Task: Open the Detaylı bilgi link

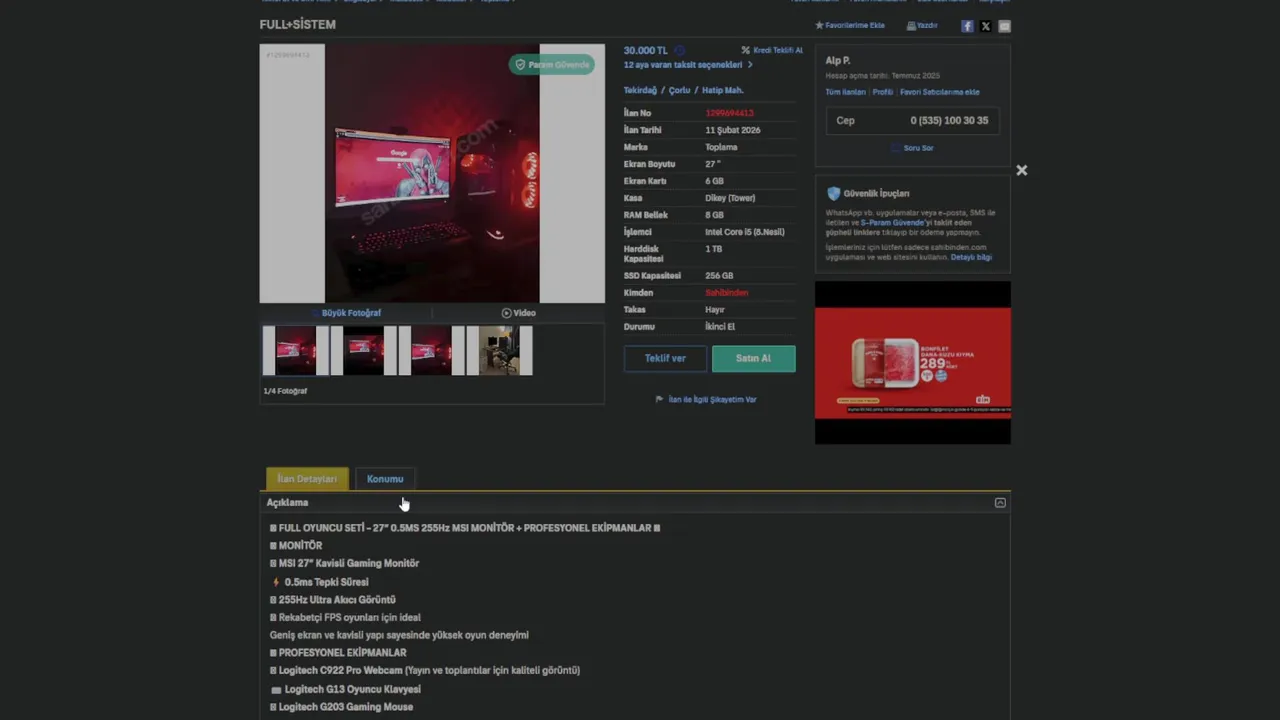Action: click(x=971, y=257)
